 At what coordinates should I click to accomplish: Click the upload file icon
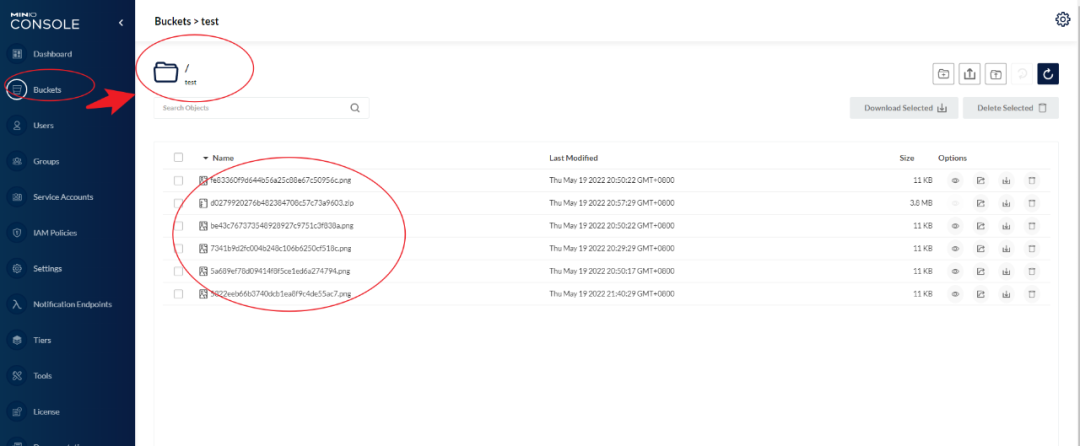pos(969,73)
